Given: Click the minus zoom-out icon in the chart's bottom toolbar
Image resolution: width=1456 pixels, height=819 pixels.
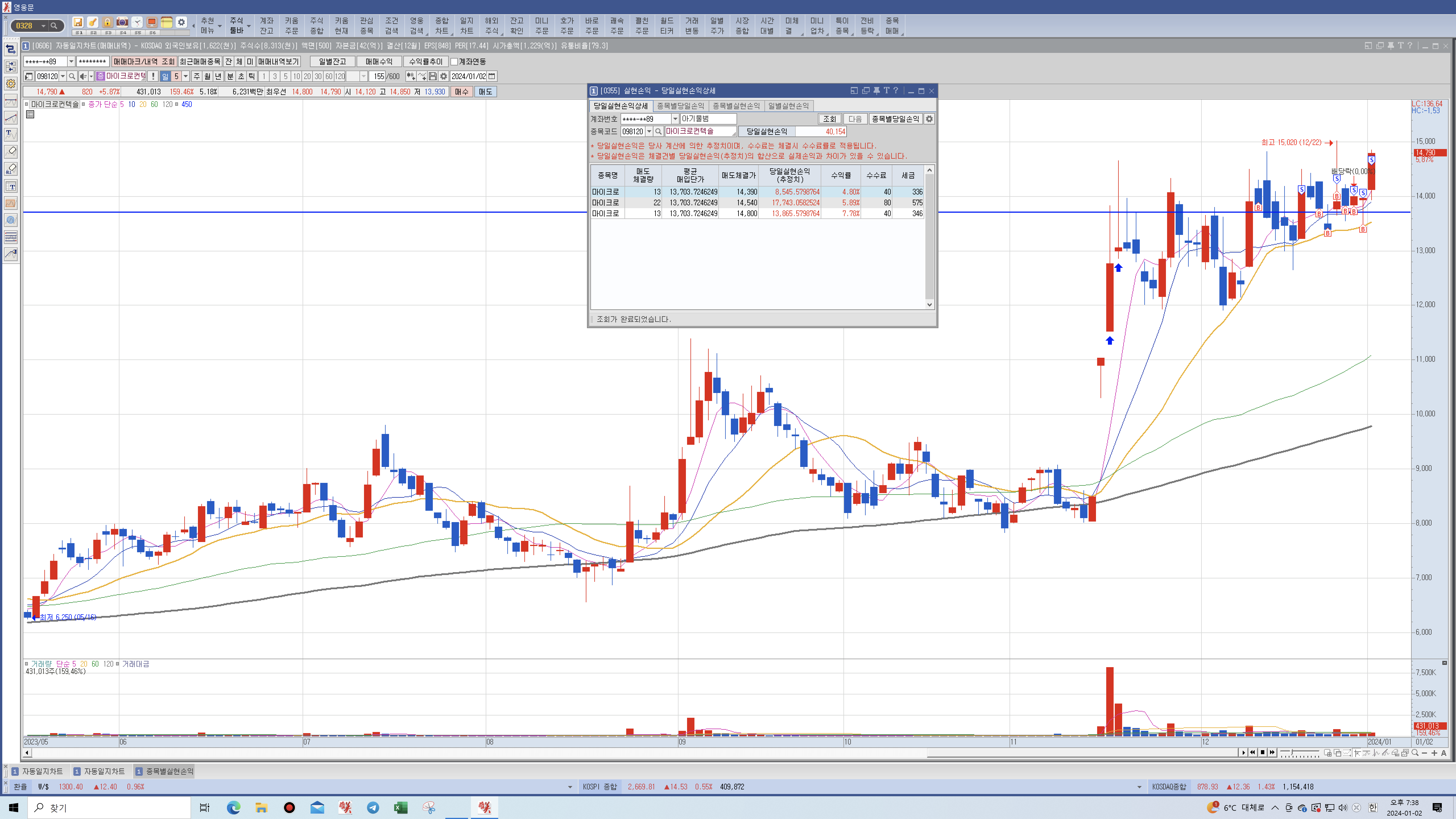Looking at the screenshot, I should pyautogui.click(x=1424, y=753).
